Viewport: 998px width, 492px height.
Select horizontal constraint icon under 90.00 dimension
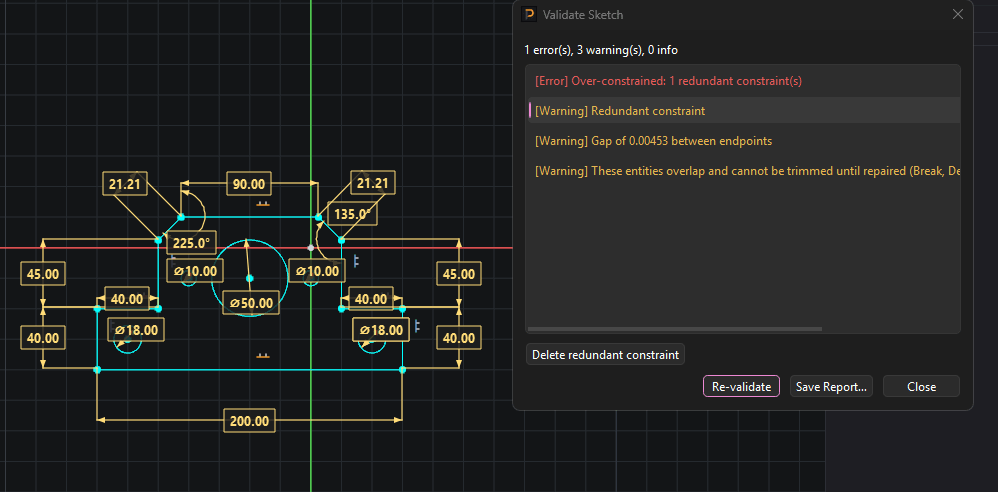click(262, 204)
